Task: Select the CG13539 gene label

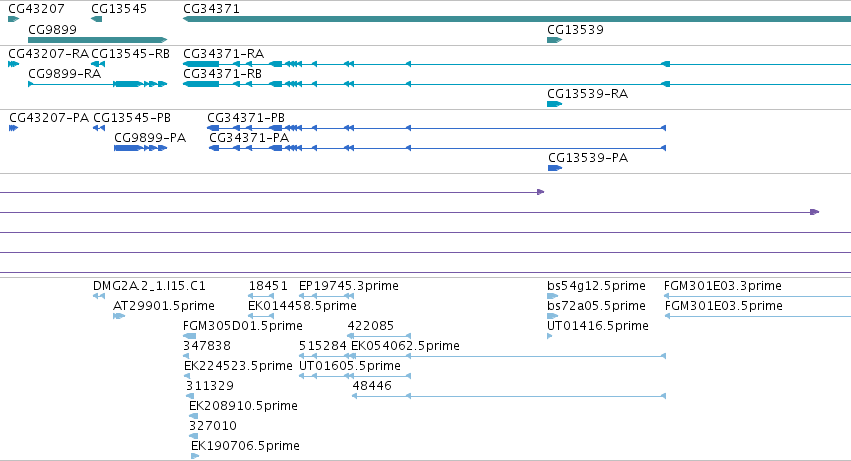Action: (575, 29)
